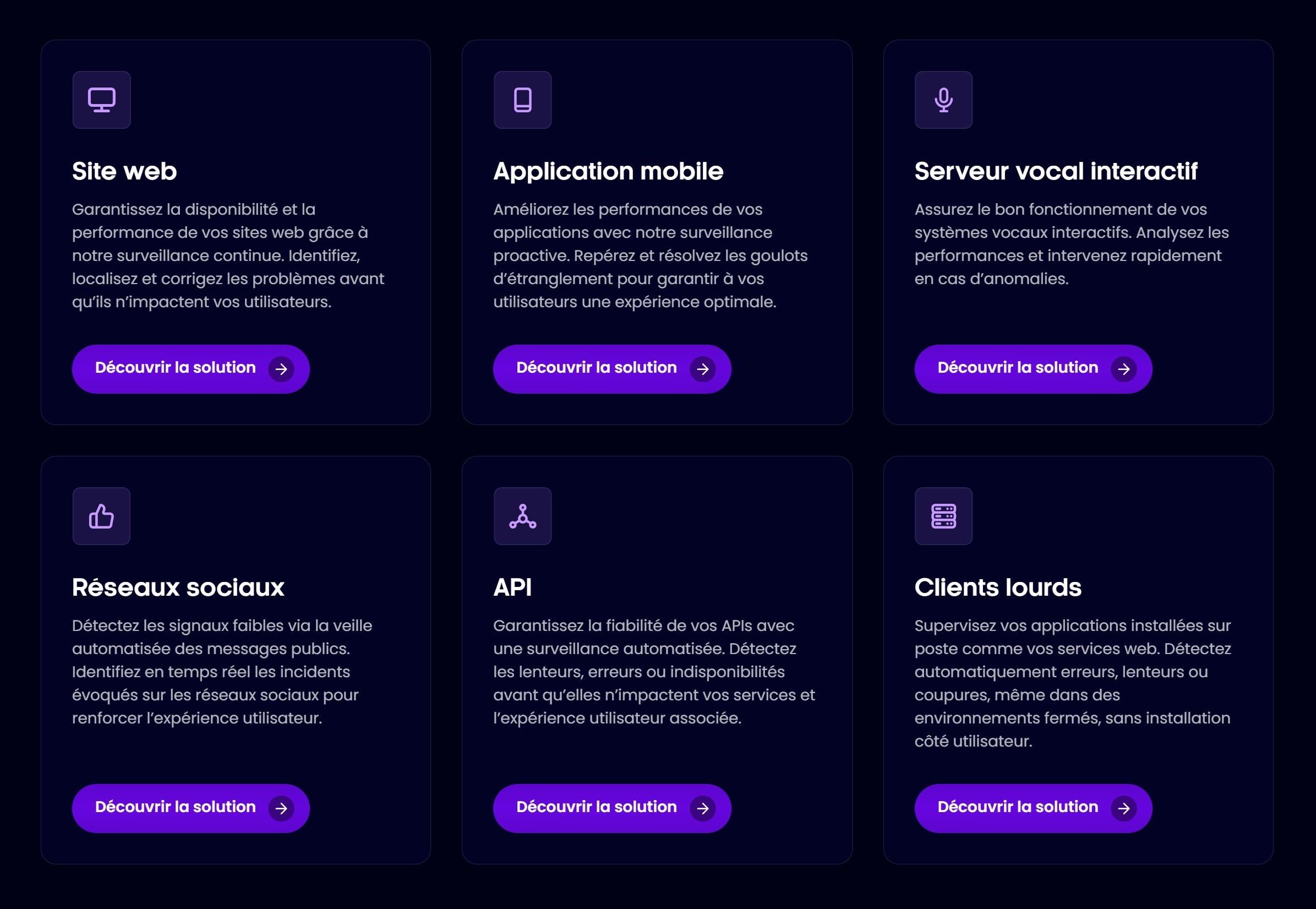Click the arrow icon within the API card button
This screenshot has height=909, width=1316.
(x=703, y=808)
